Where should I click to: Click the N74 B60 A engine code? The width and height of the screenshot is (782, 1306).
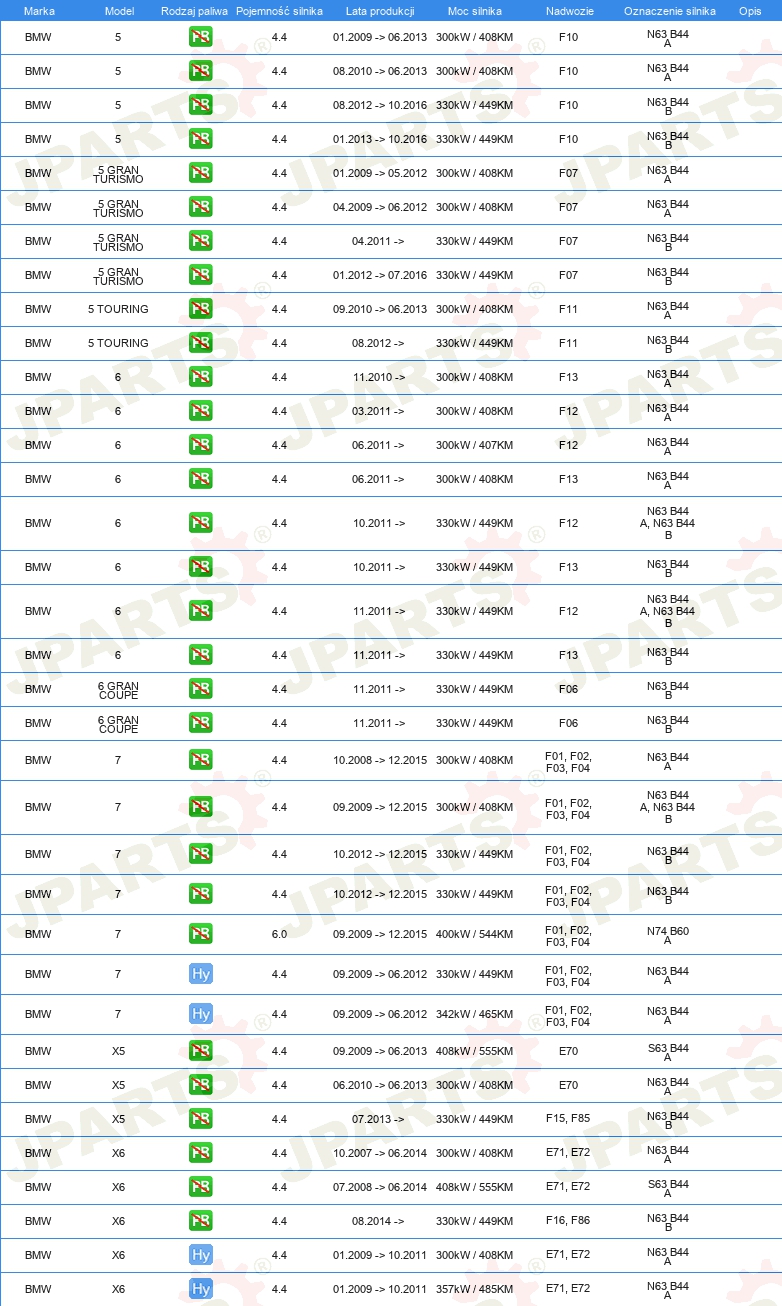(668, 935)
